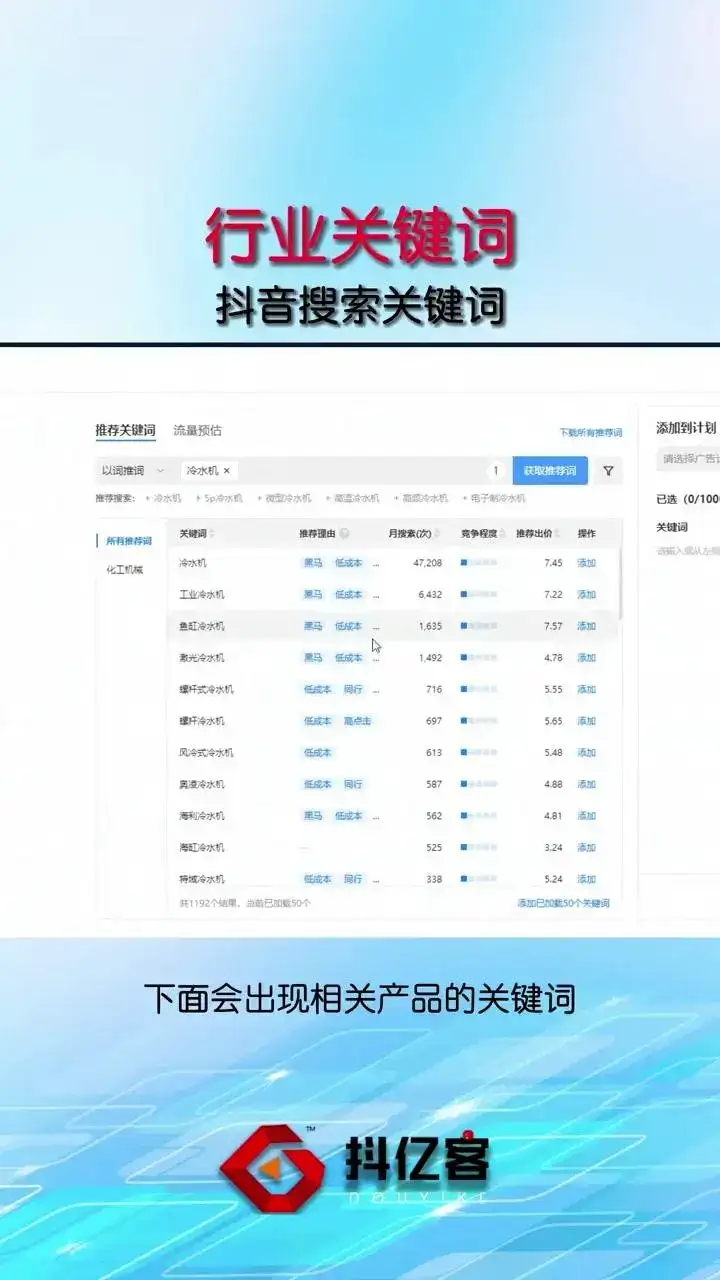Click the 7.57 recommended bid value

553,627
